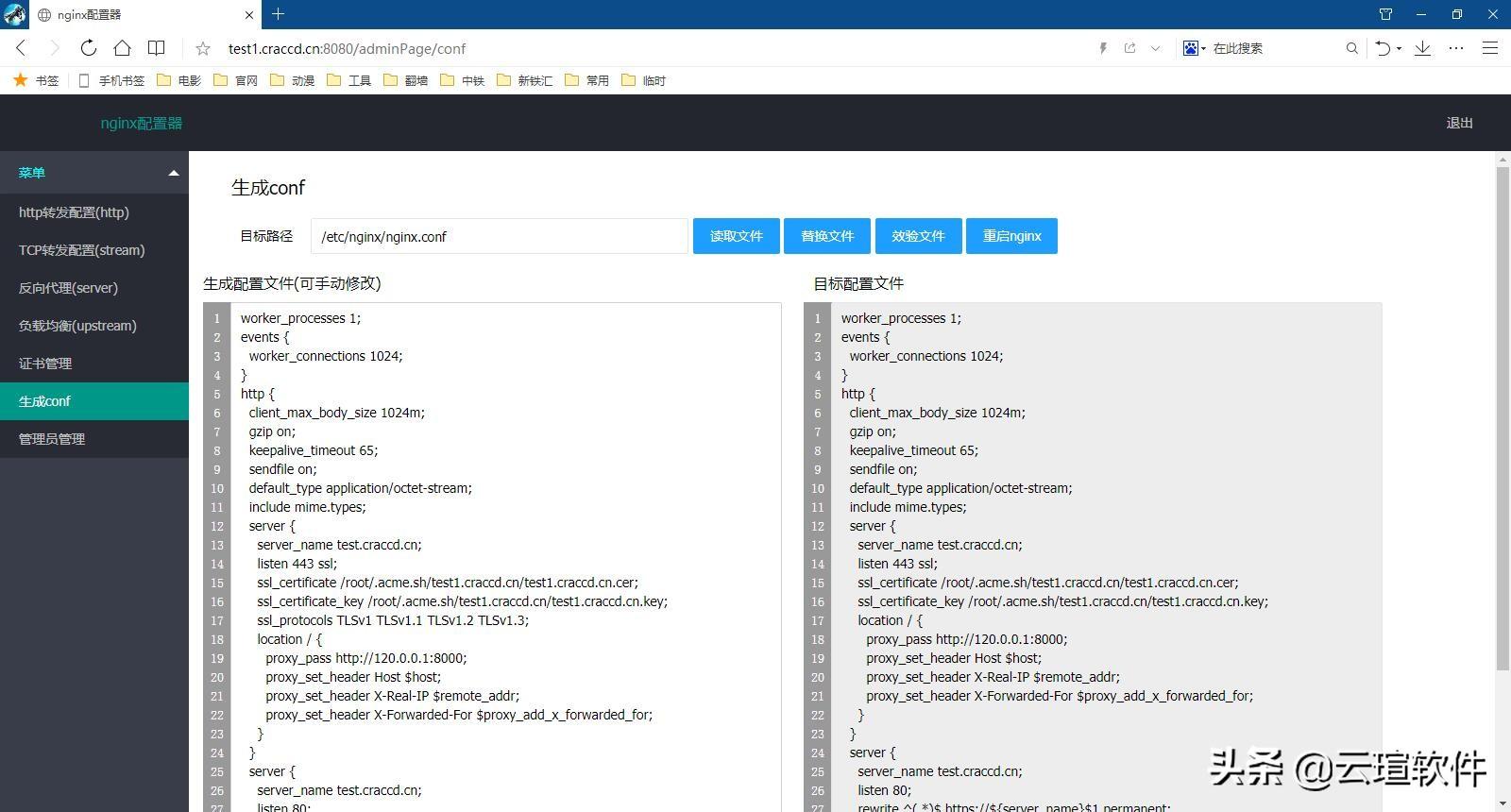The image size is (1511, 812).
Task: Click 'gzip on;' line in generated config
Action: click(272, 431)
